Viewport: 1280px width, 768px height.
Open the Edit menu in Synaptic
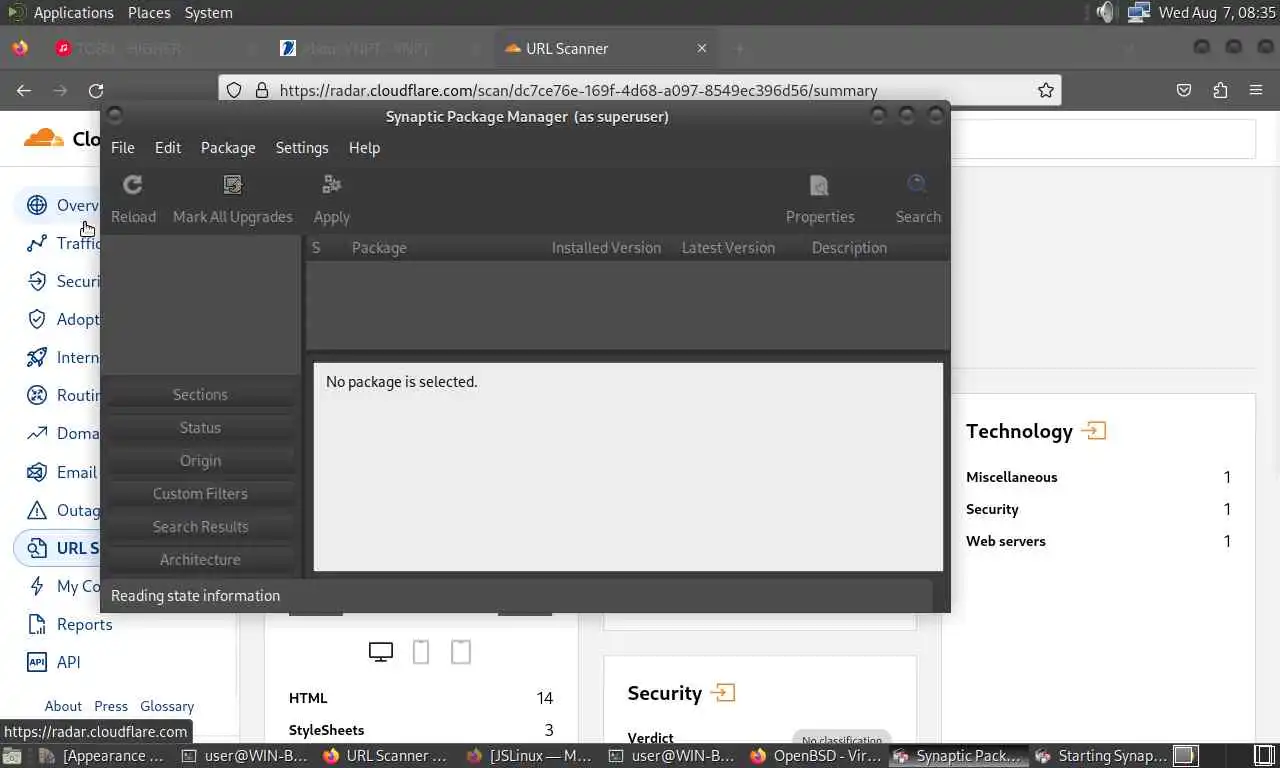168,147
